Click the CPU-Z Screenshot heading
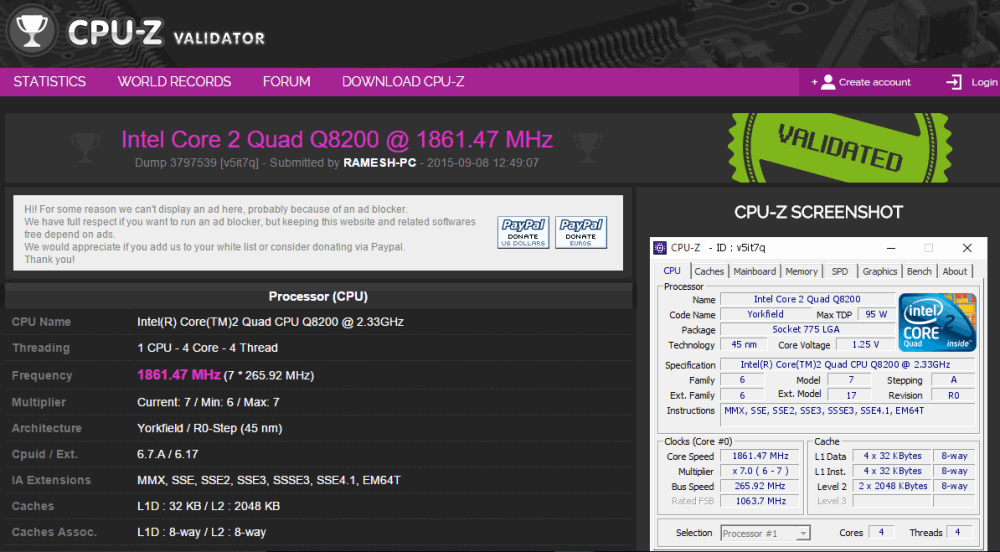This screenshot has width=1000, height=552. tap(818, 212)
